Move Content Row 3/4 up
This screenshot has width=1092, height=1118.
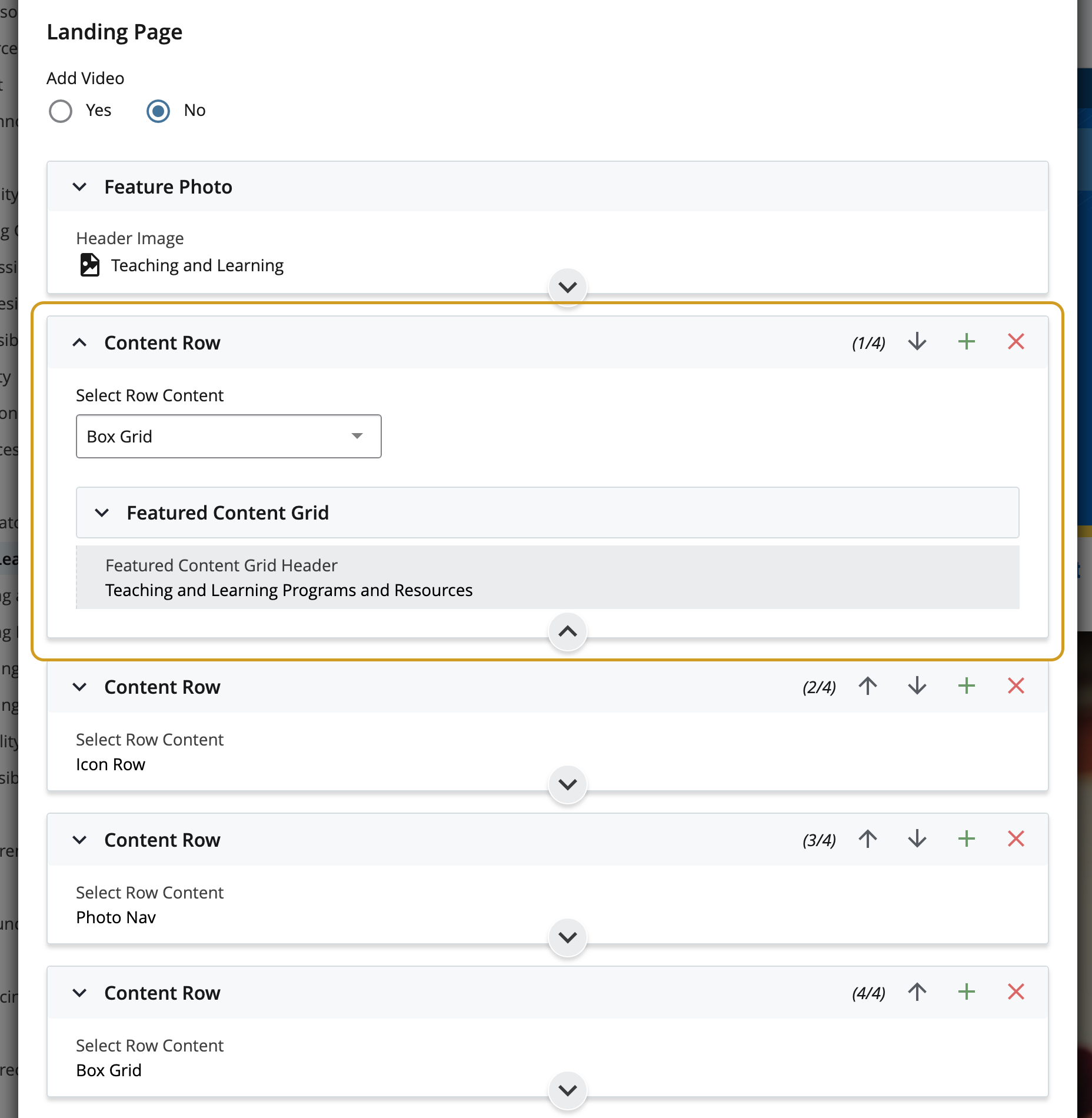pyautogui.click(x=868, y=839)
